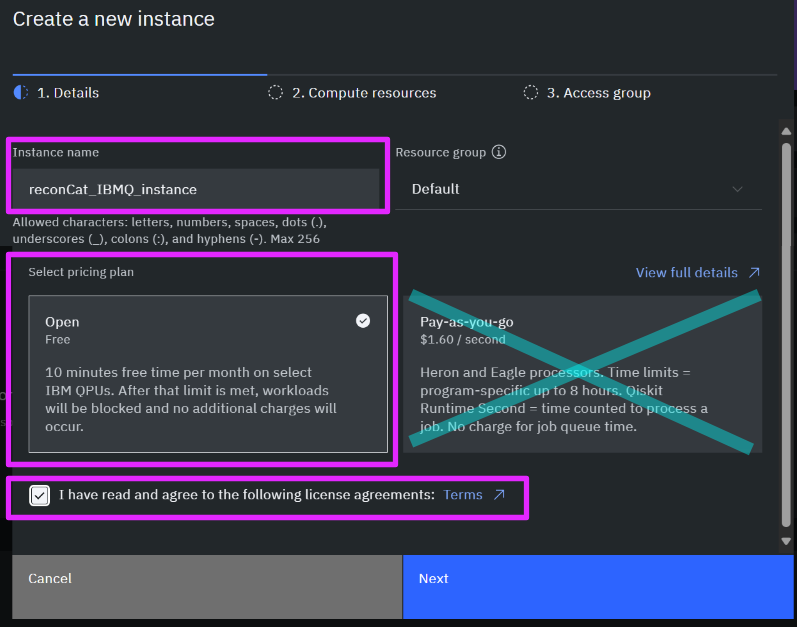The width and height of the screenshot is (797, 627).
Task: Open the Resource group Default dropdown
Action: click(x=578, y=189)
